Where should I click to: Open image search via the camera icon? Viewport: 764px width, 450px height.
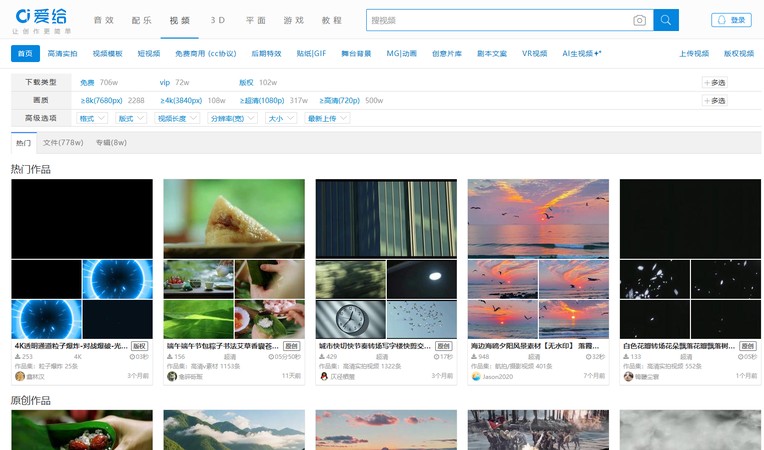pos(639,20)
